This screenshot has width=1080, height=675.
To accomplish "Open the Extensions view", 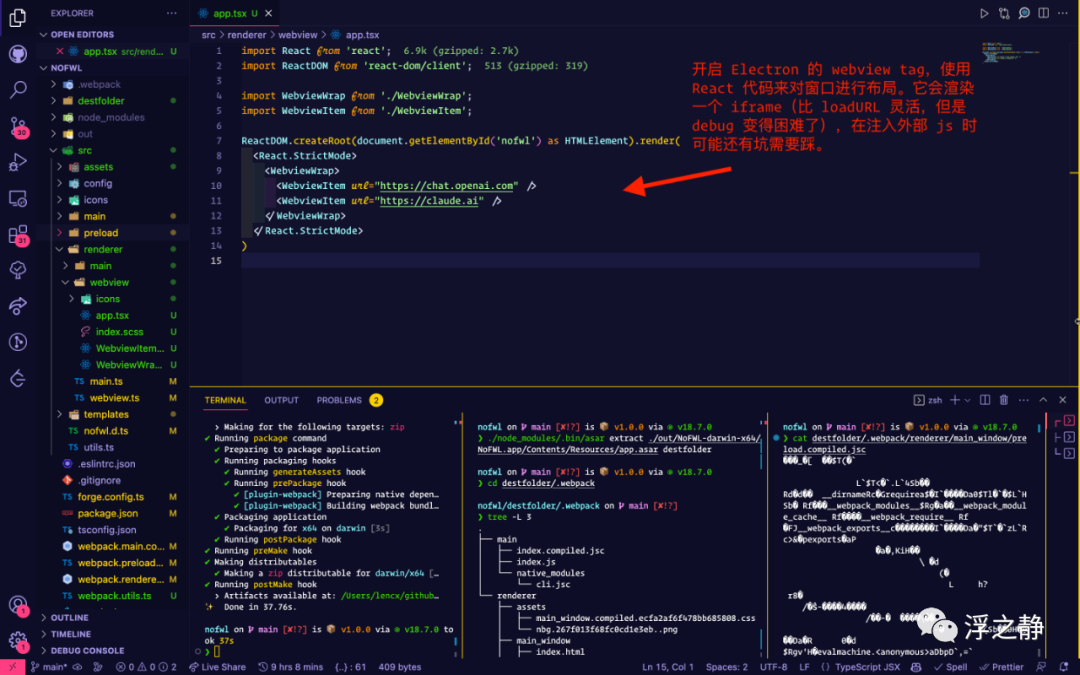I will [x=18, y=235].
